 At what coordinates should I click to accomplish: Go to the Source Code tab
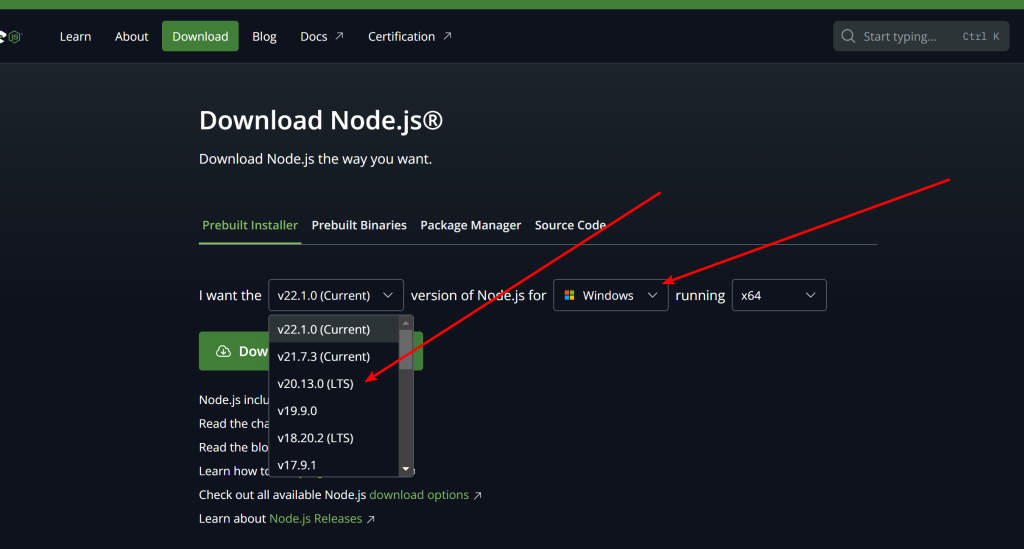point(570,225)
